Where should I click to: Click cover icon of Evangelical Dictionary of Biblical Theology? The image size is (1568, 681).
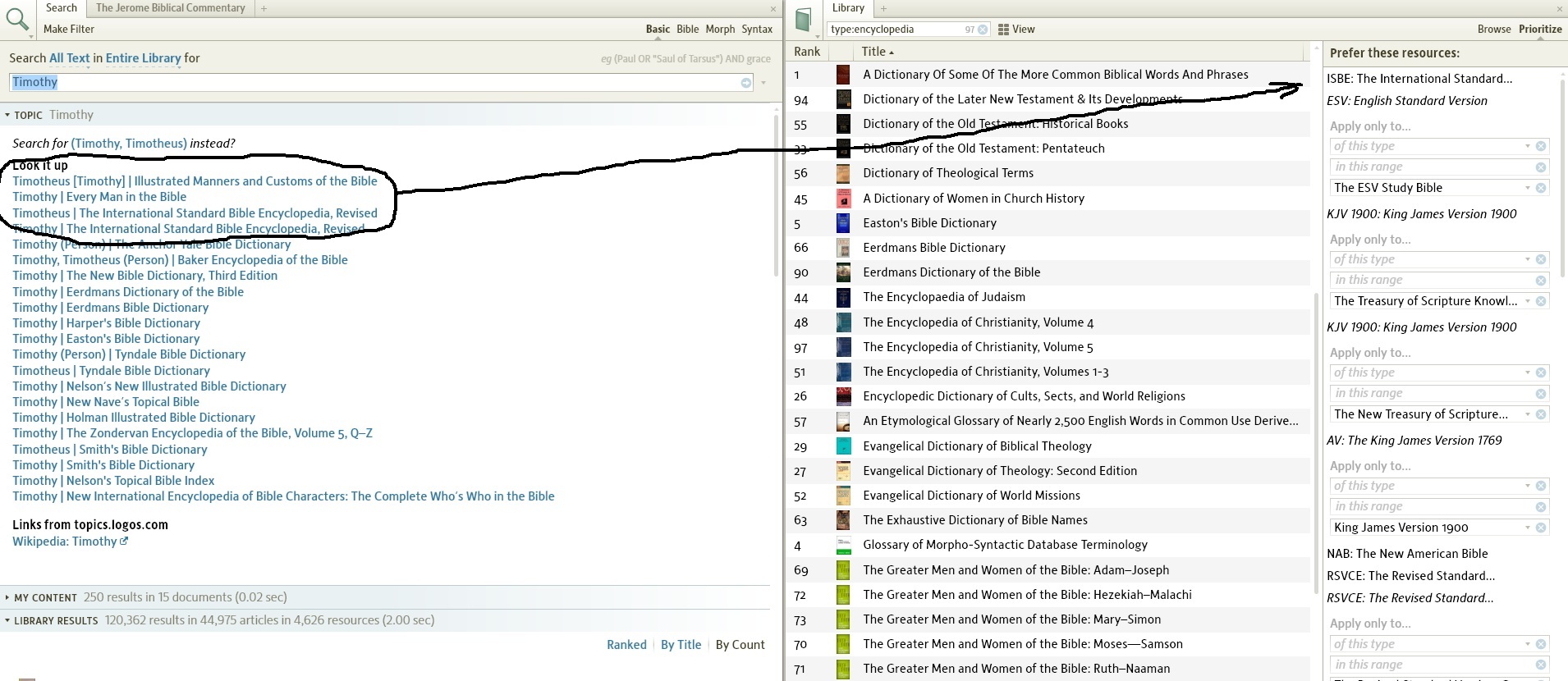pos(843,446)
